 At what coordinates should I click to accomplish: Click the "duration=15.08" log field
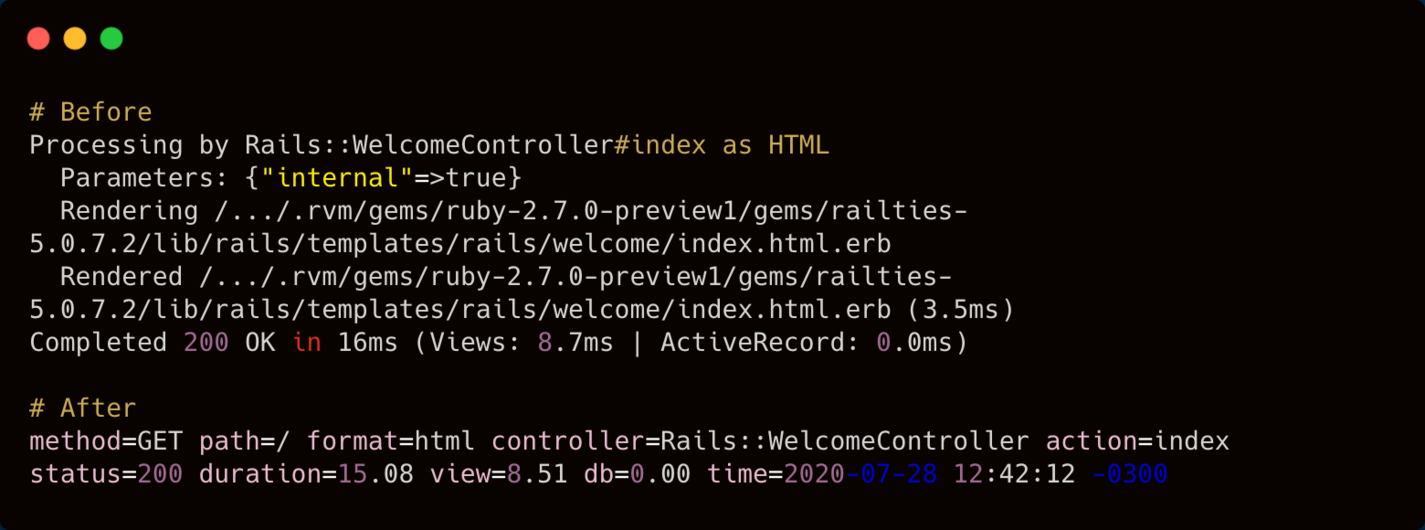306,474
